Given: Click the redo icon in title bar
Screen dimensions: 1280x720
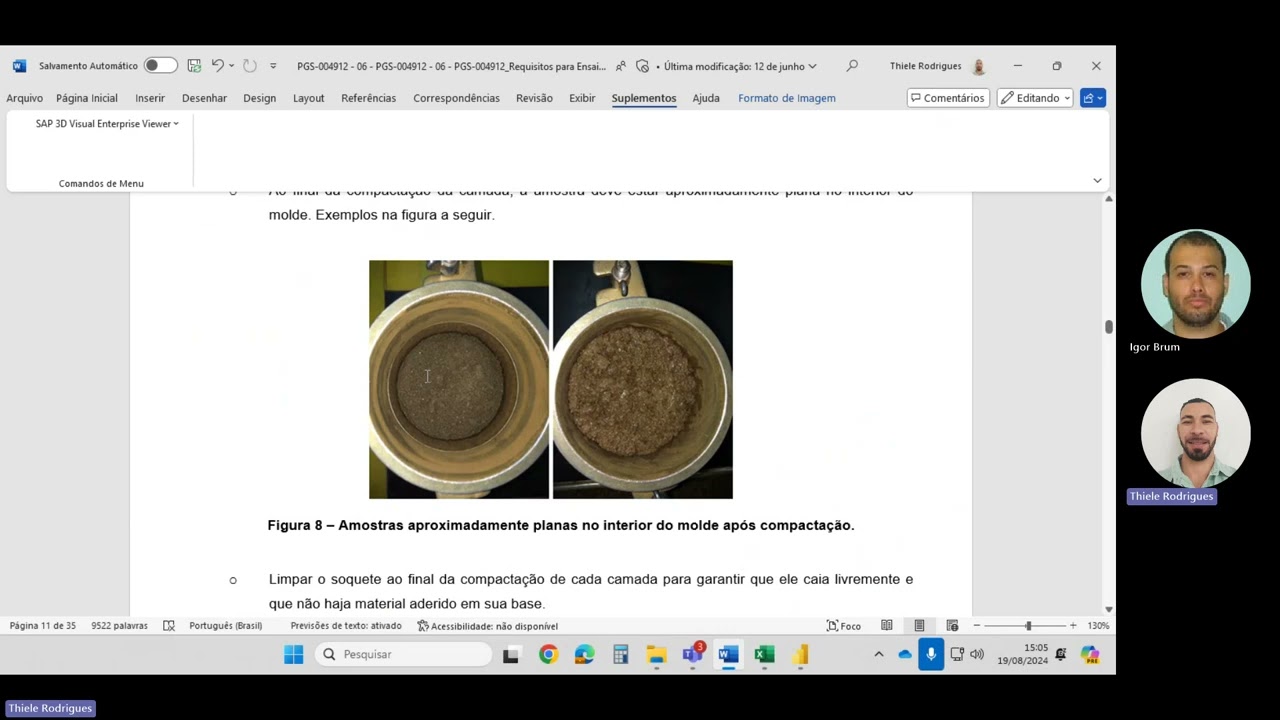Looking at the screenshot, I should 249,66.
